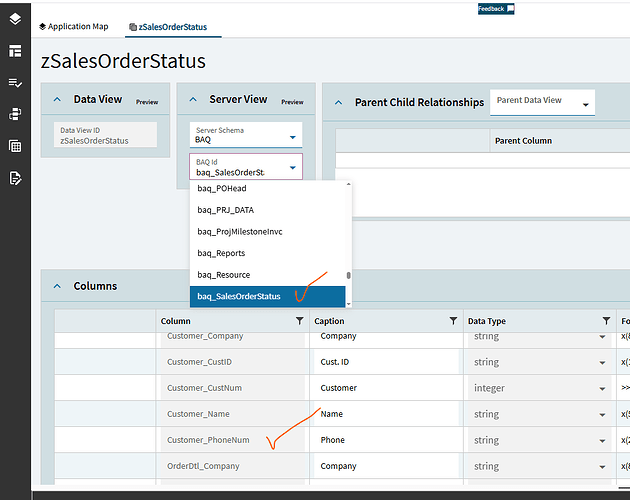Click the checklist icon in left sidebar
The width and height of the screenshot is (630, 500).
15,83
